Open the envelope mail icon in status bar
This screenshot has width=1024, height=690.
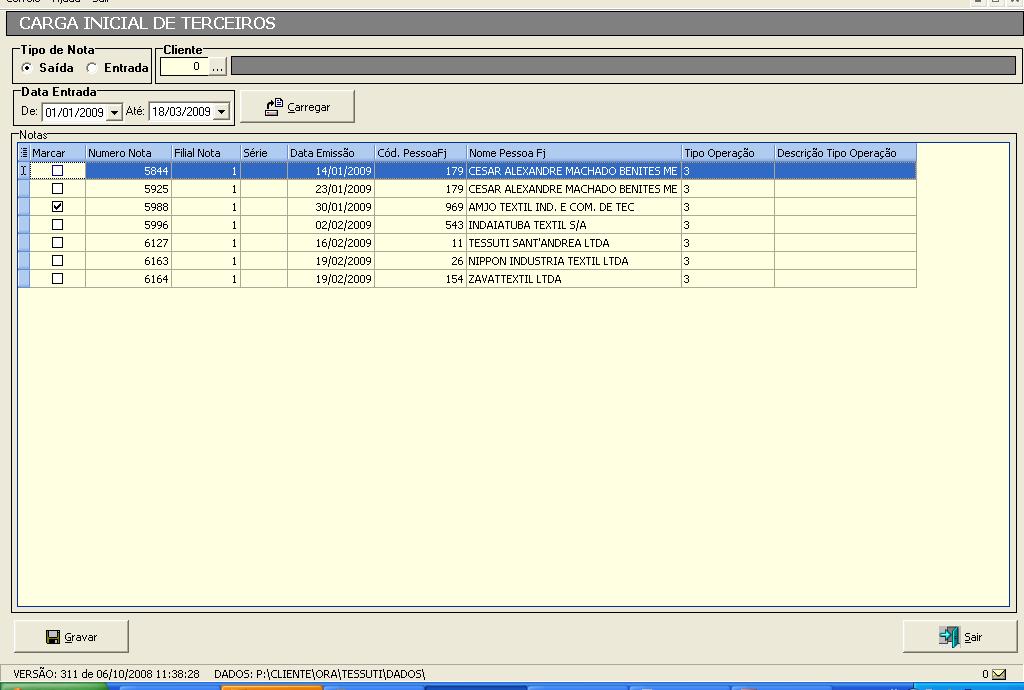(x=999, y=674)
